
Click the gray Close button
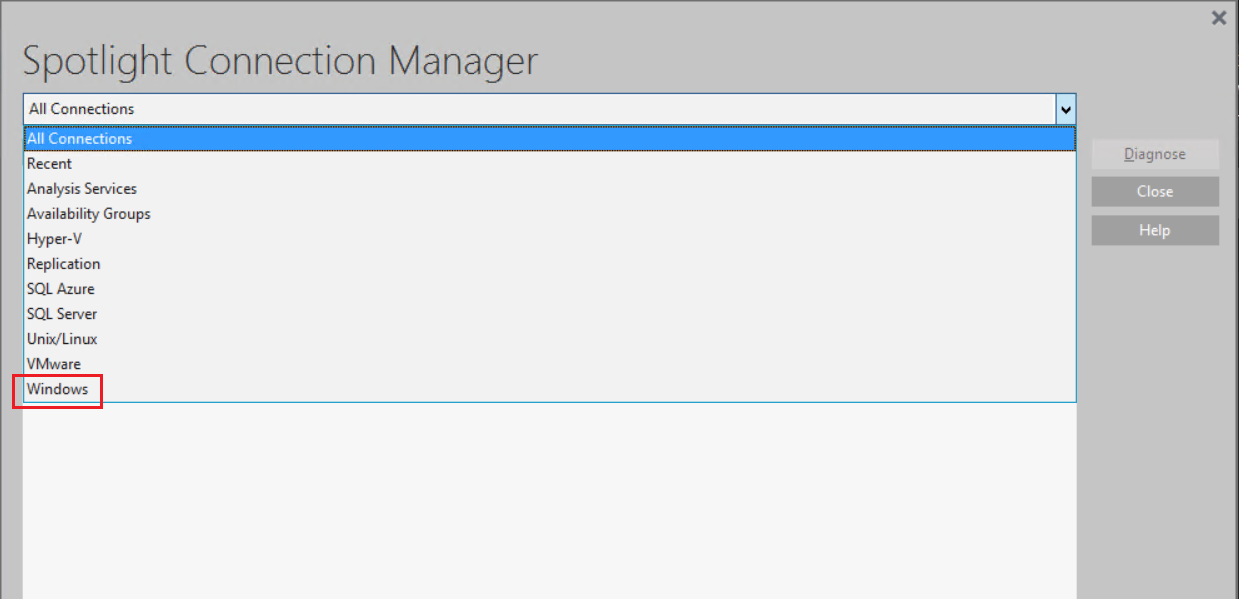pos(1155,191)
